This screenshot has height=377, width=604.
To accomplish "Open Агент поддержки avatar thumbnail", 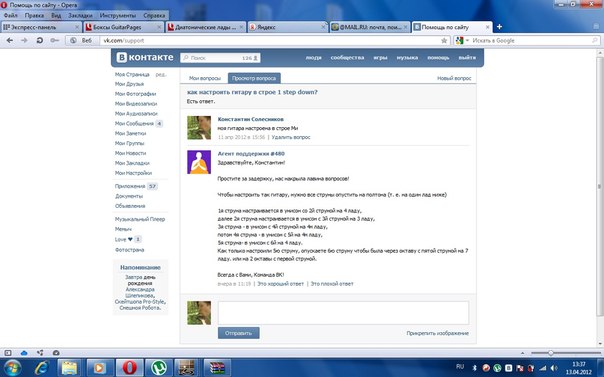I will click(199, 162).
